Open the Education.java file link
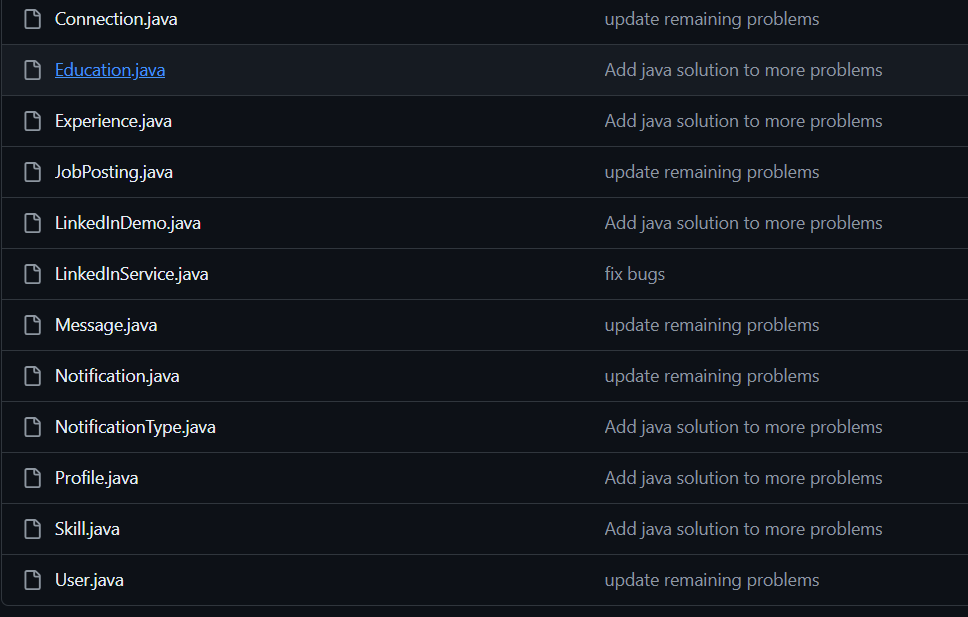Viewport: 968px width, 617px height. 110,70
